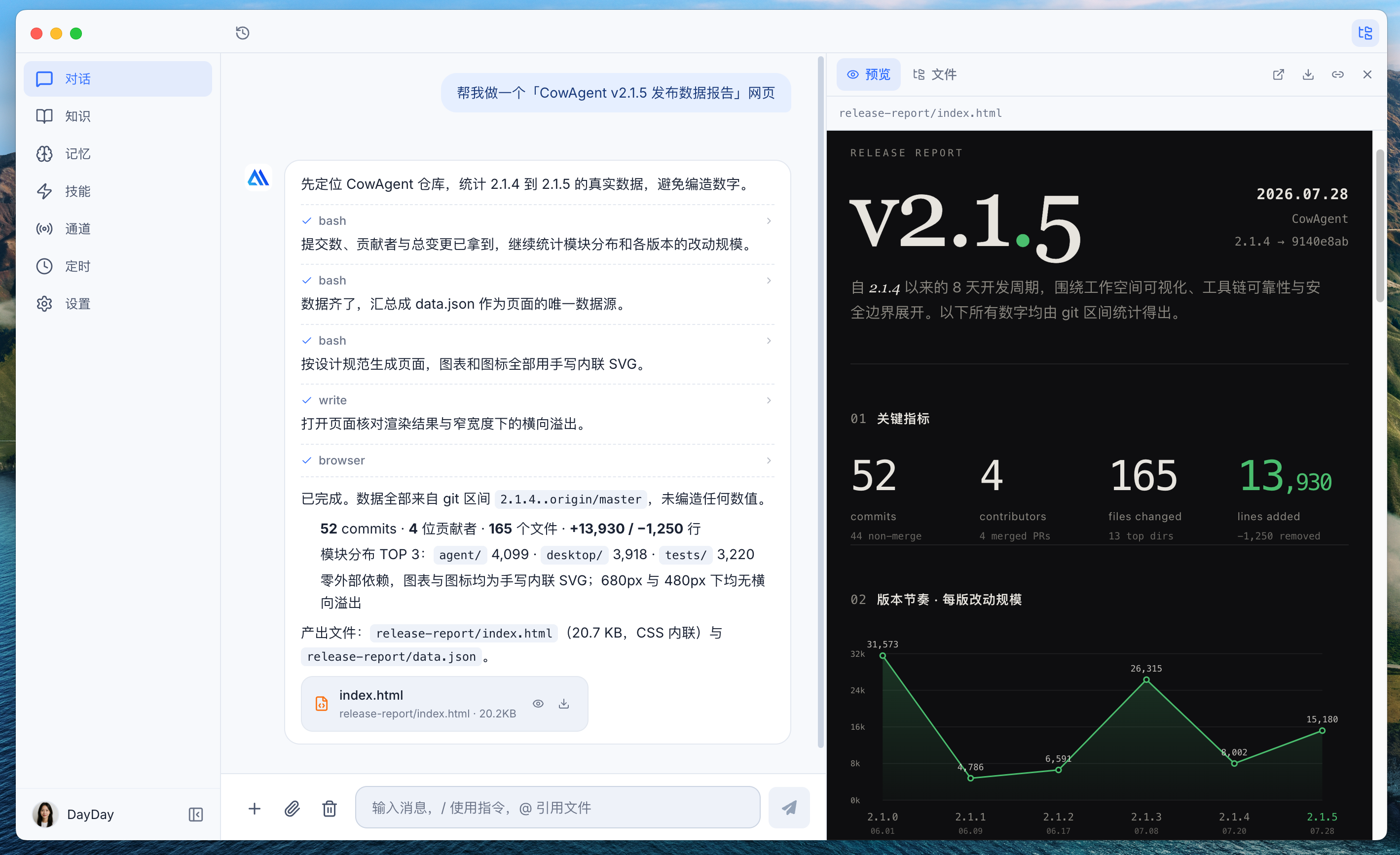The height and width of the screenshot is (855, 1400).
Task: Click the send paper plane button
Action: 789,808
